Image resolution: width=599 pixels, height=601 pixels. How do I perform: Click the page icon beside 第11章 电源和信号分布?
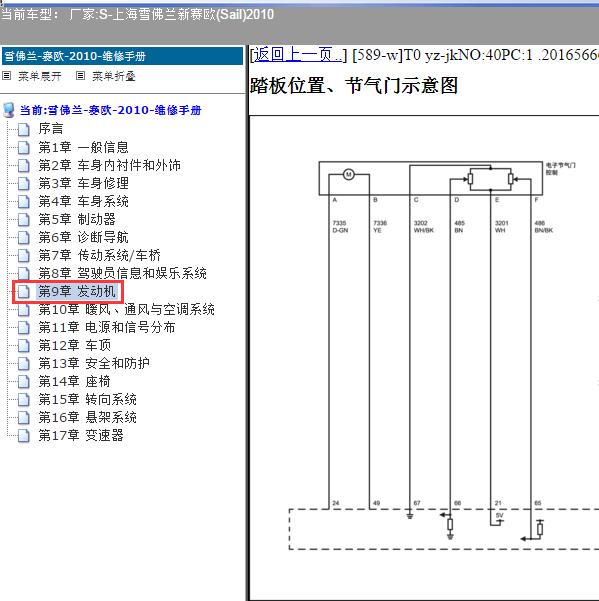click(x=24, y=327)
